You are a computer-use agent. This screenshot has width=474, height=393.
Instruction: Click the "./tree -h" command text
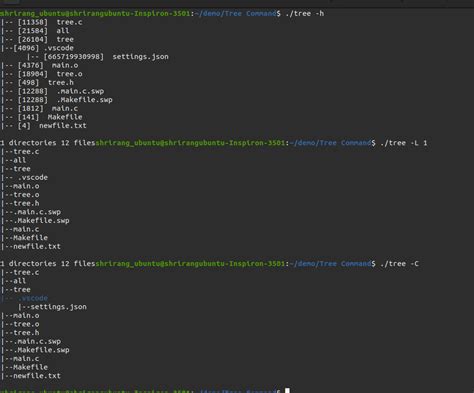pyautogui.click(x=305, y=14)
